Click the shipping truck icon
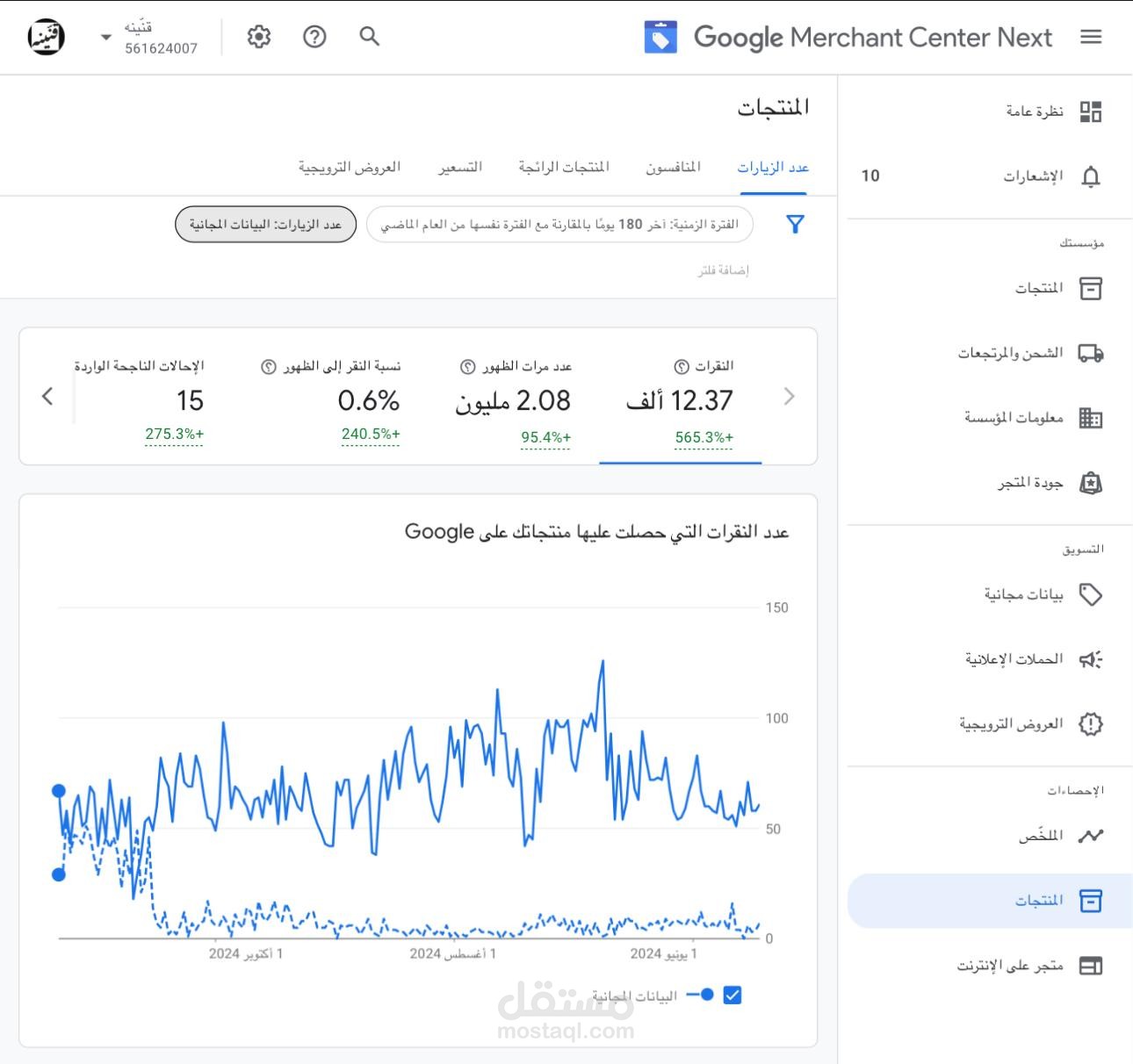This screenshot has width=1133, height=1064. click(1091, 353)
